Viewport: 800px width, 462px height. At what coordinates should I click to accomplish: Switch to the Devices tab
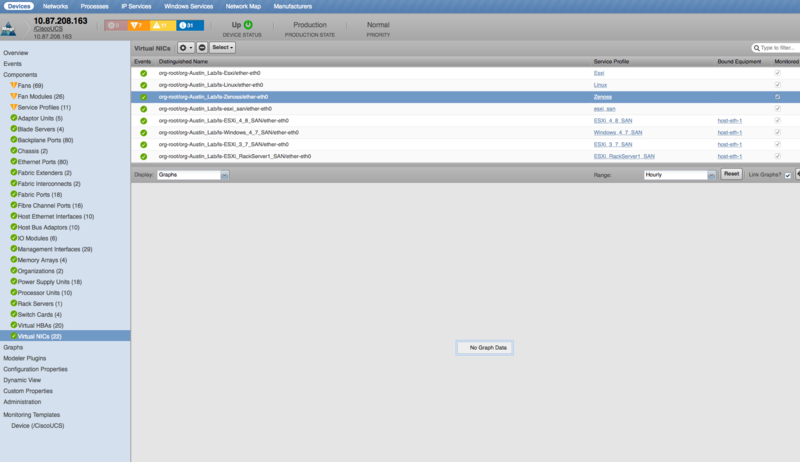click(x=19, y=6)
